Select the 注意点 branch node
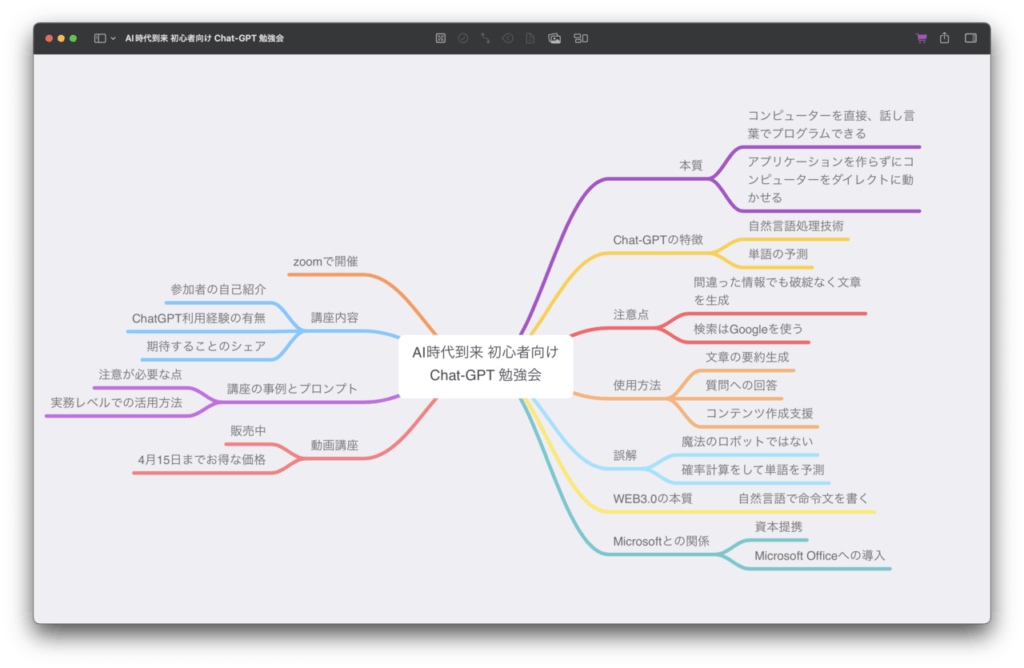The width and height of the screenshot is (1024, 668). point(631,315)
